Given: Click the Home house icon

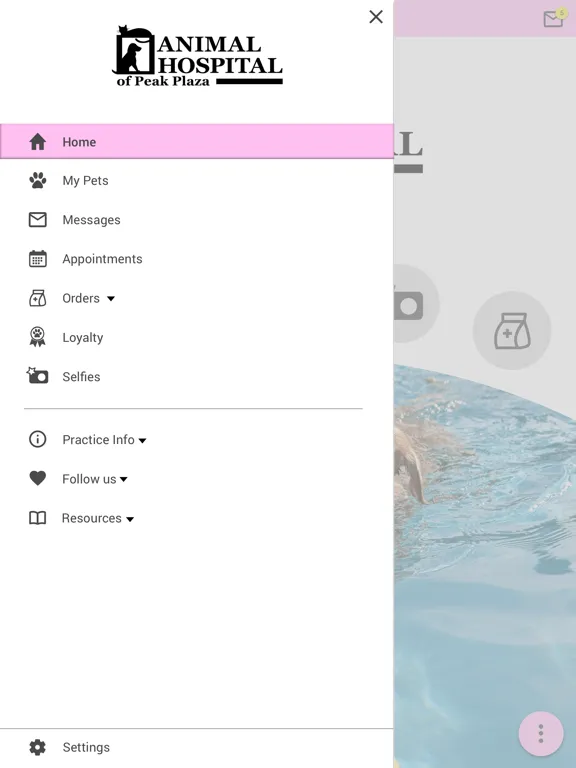Looking at the screenshot, I should (38, 142).
